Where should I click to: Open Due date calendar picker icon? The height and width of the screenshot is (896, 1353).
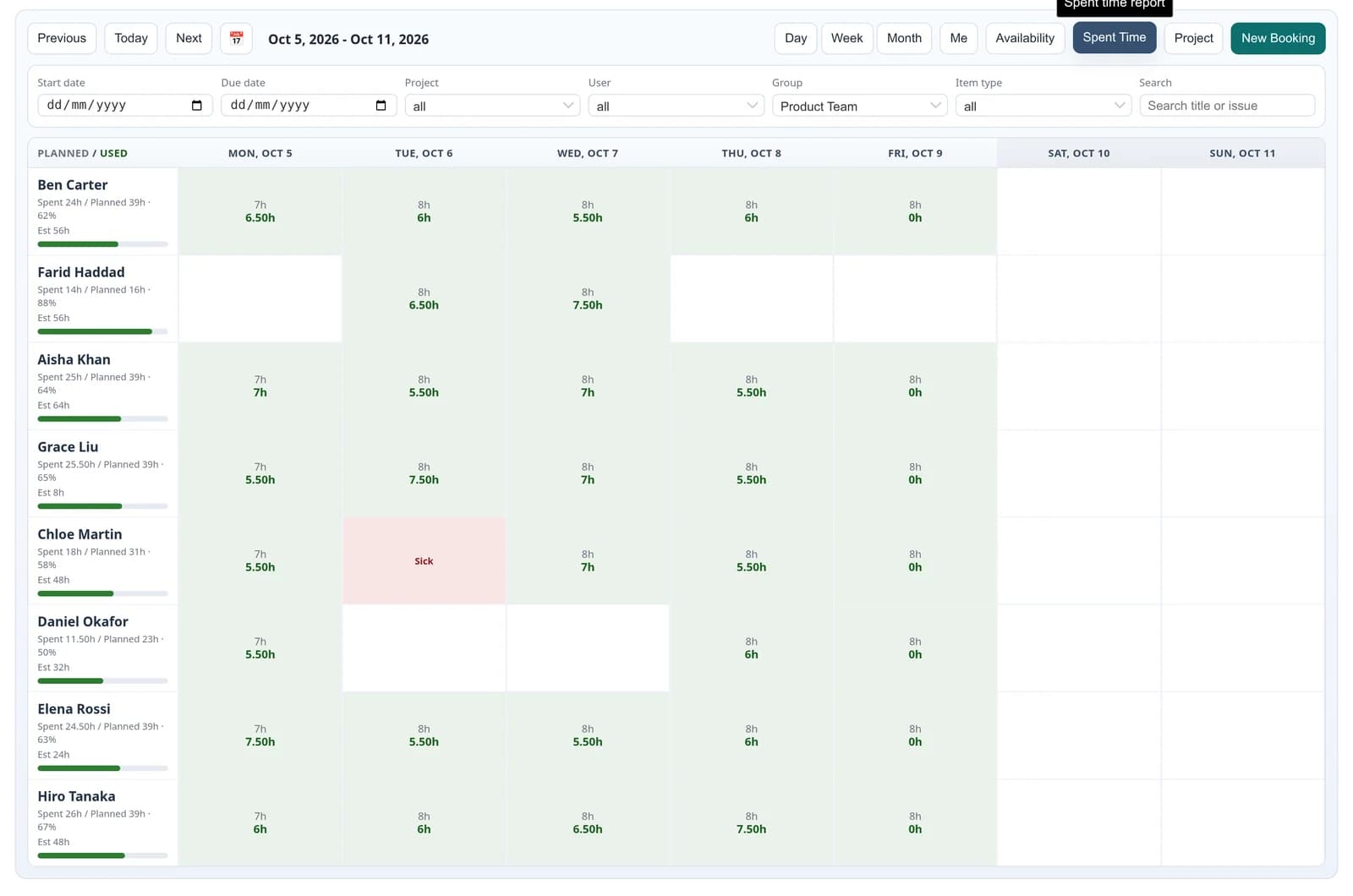pyautogui.click(x=381, y=106)
